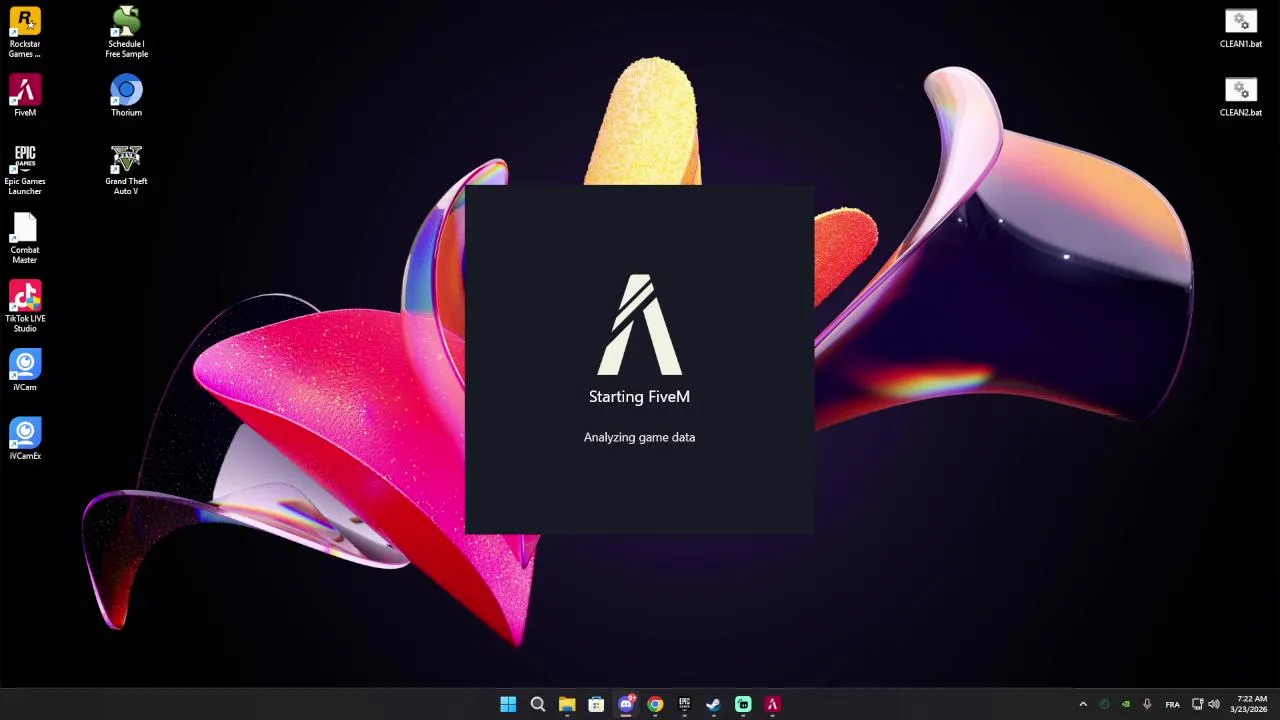Image resolution: width=1280 pixels, height=720 pixels.
Task: Open Discord from the taskbar
Action: 626,704
